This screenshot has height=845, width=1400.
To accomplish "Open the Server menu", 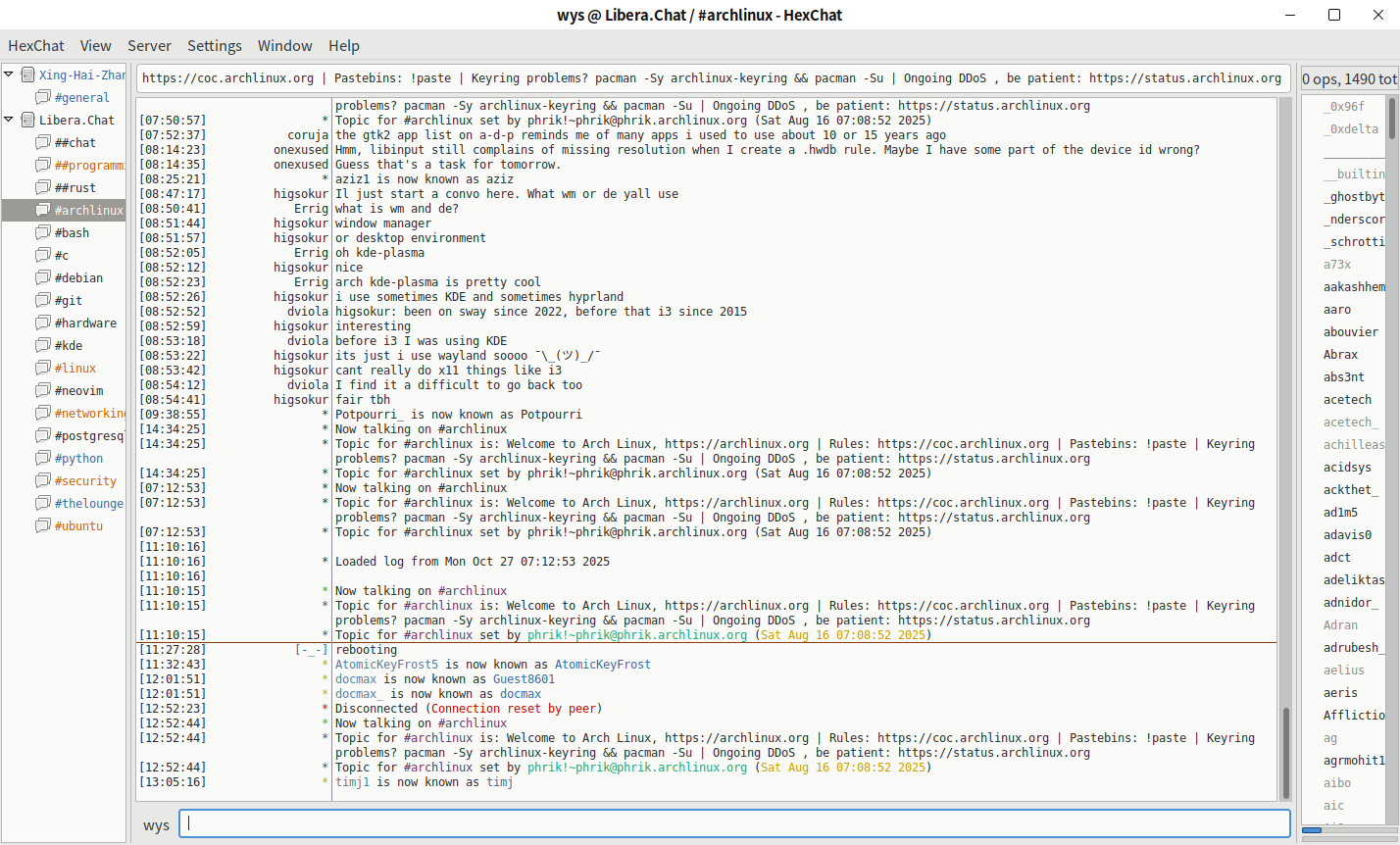I will click(x=149, y=46).
